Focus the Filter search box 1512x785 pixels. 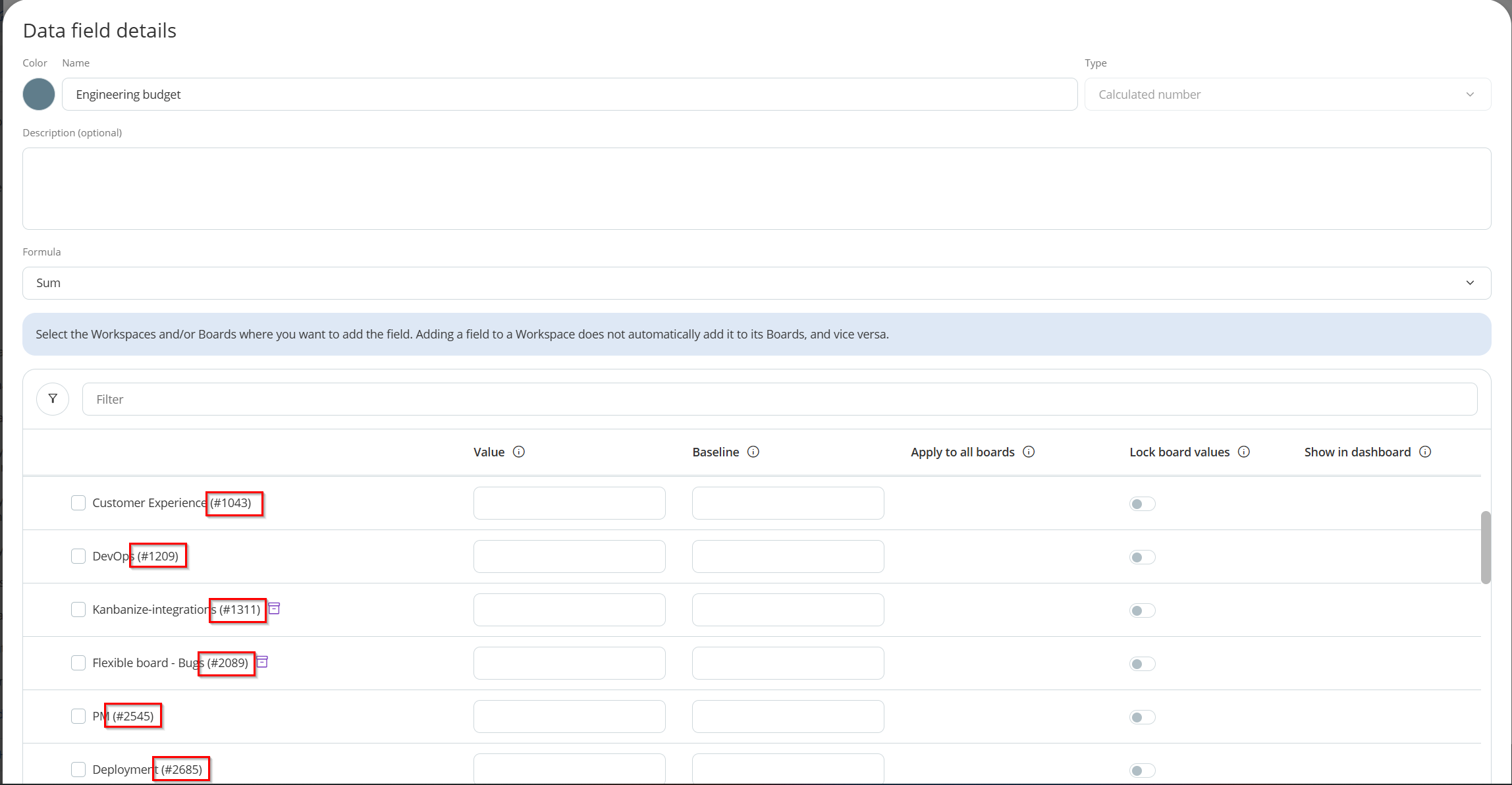[x=779, y=399]
